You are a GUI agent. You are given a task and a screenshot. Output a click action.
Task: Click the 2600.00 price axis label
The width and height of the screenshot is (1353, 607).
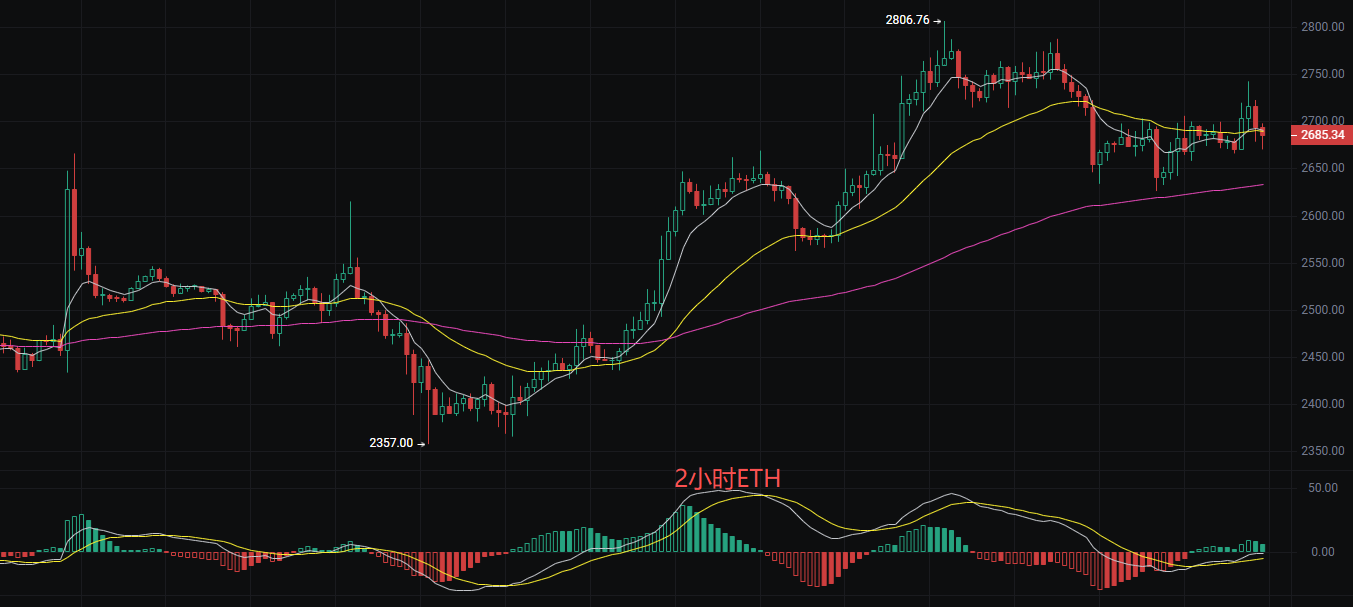[1322, 216]
